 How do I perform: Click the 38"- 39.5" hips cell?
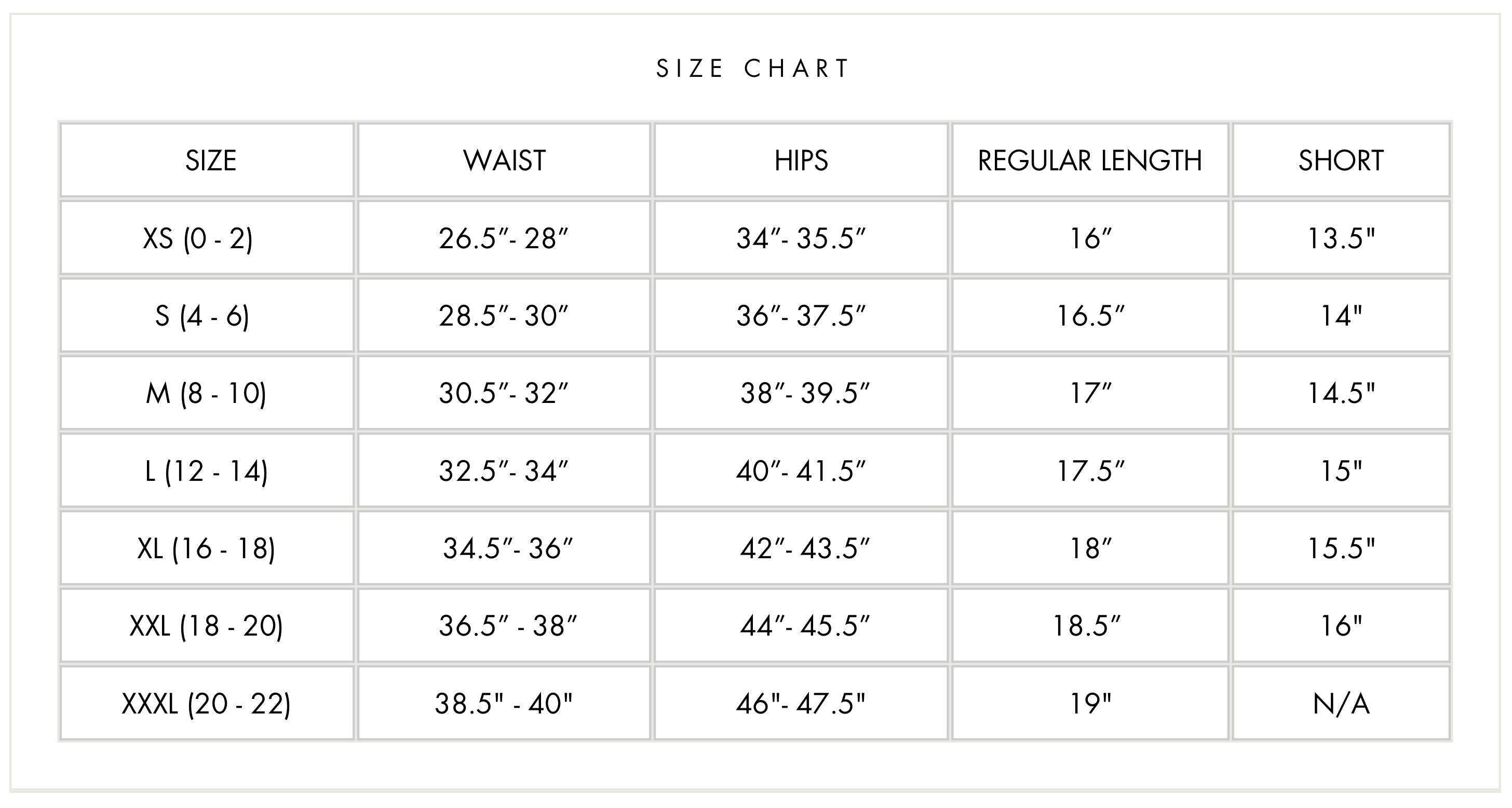(x=801, y=393)
